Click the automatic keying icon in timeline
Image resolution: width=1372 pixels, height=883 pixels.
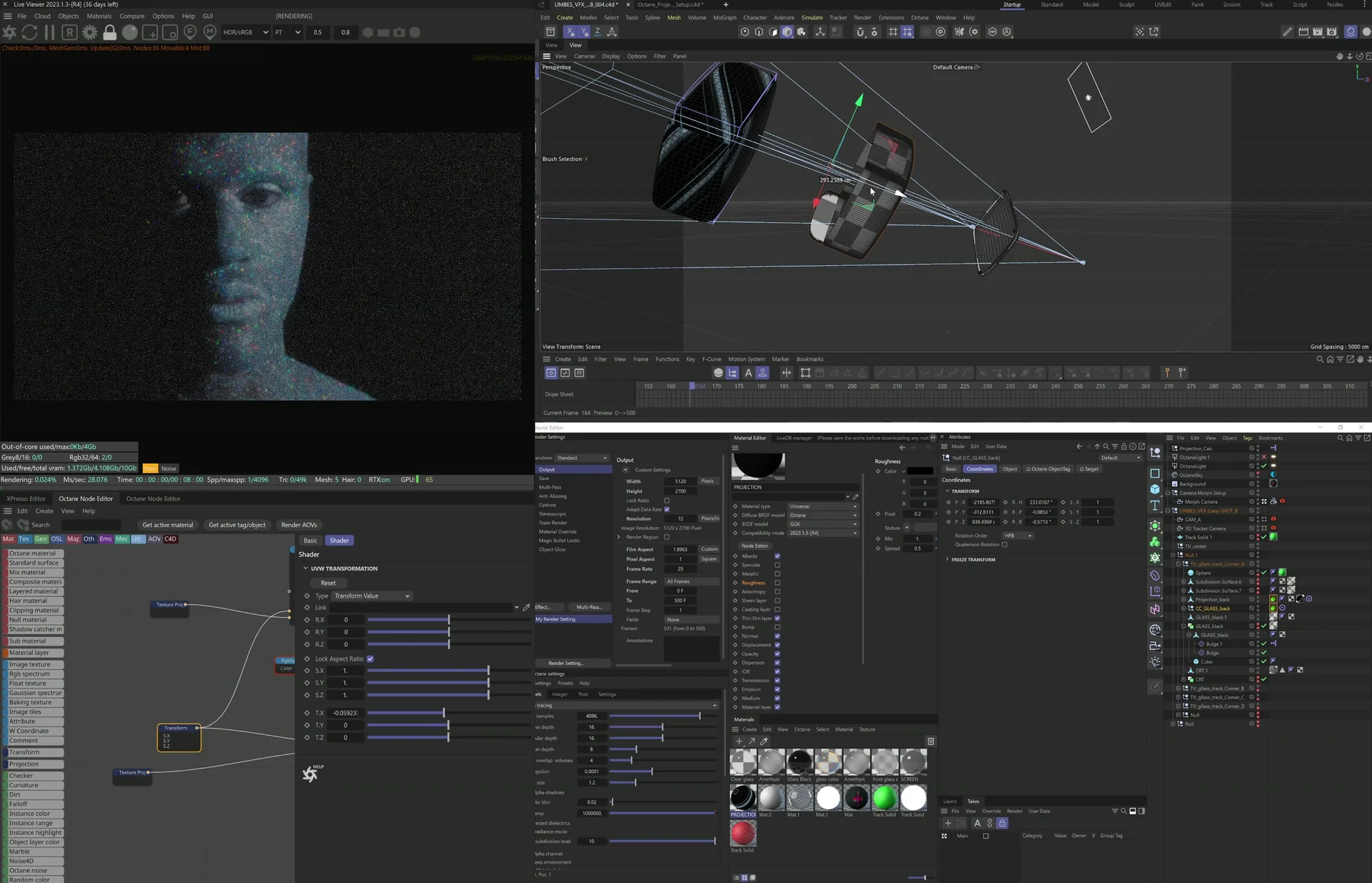[748, 373]
